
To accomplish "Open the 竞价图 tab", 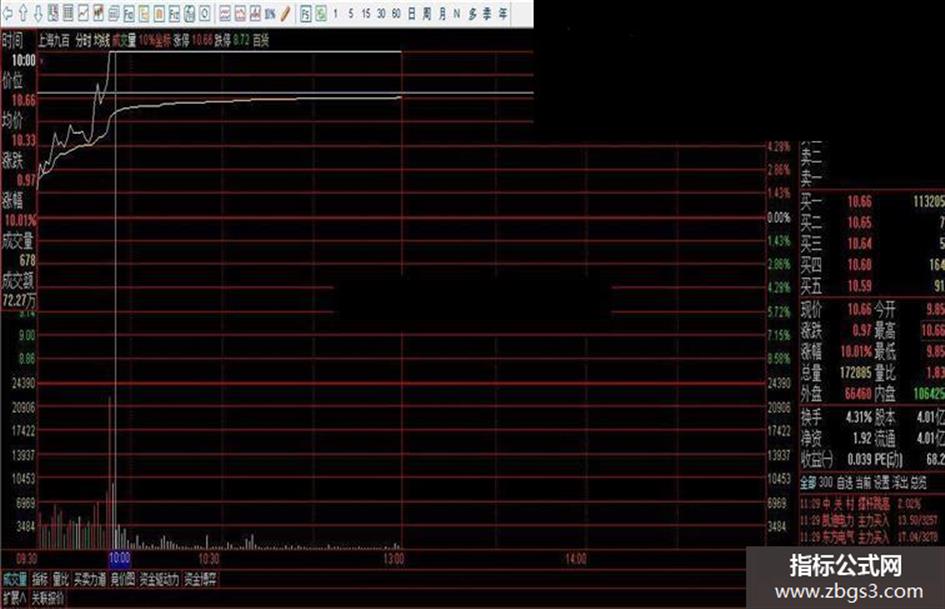I will pyautogui.click(x=123, y=580).
